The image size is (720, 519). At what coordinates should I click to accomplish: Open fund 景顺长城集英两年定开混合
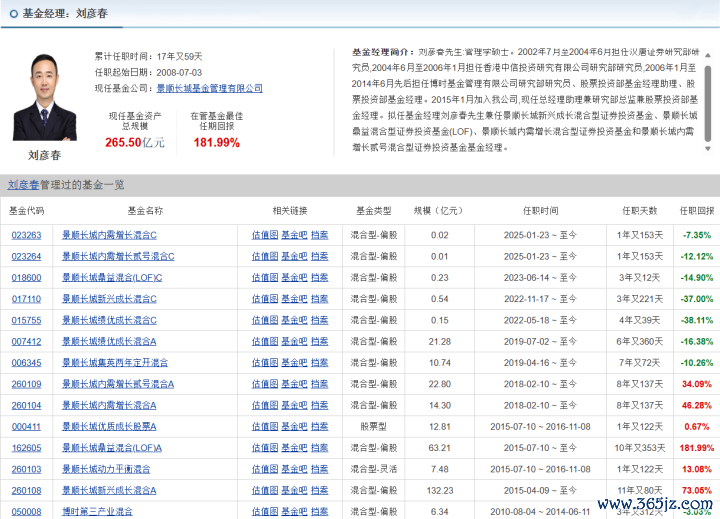[x=115, y=363]
